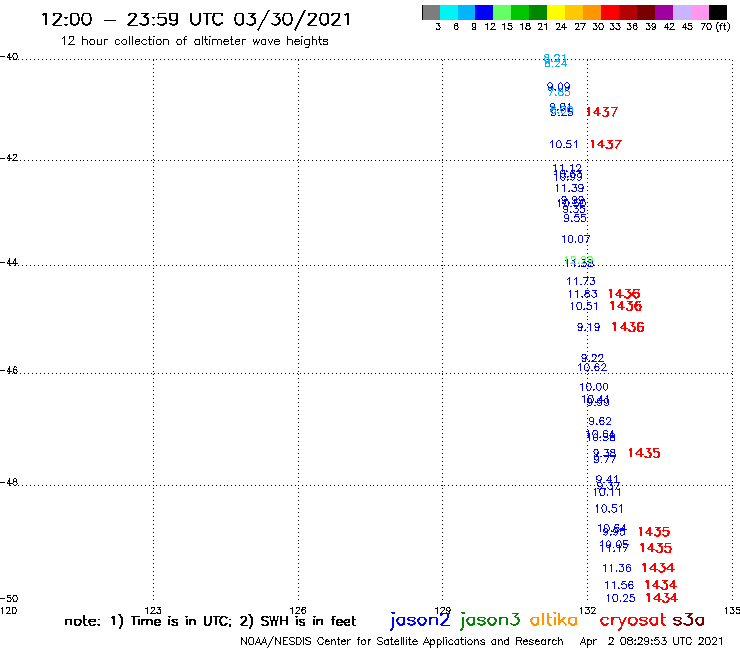Select the wave height value 11.39

[x=569, y=188]
